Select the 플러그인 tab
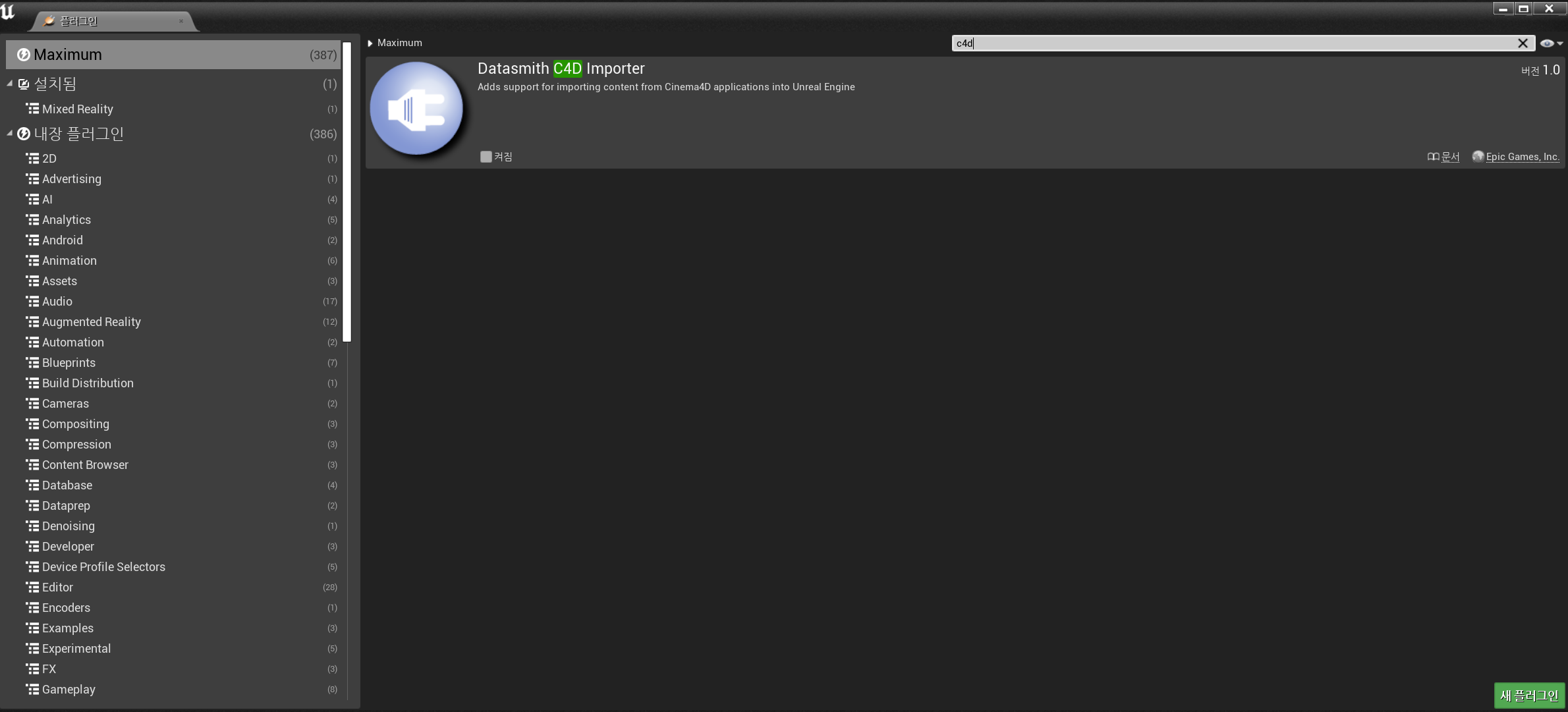This screenshot has height=712, width=1568. (x=112, y=21)
